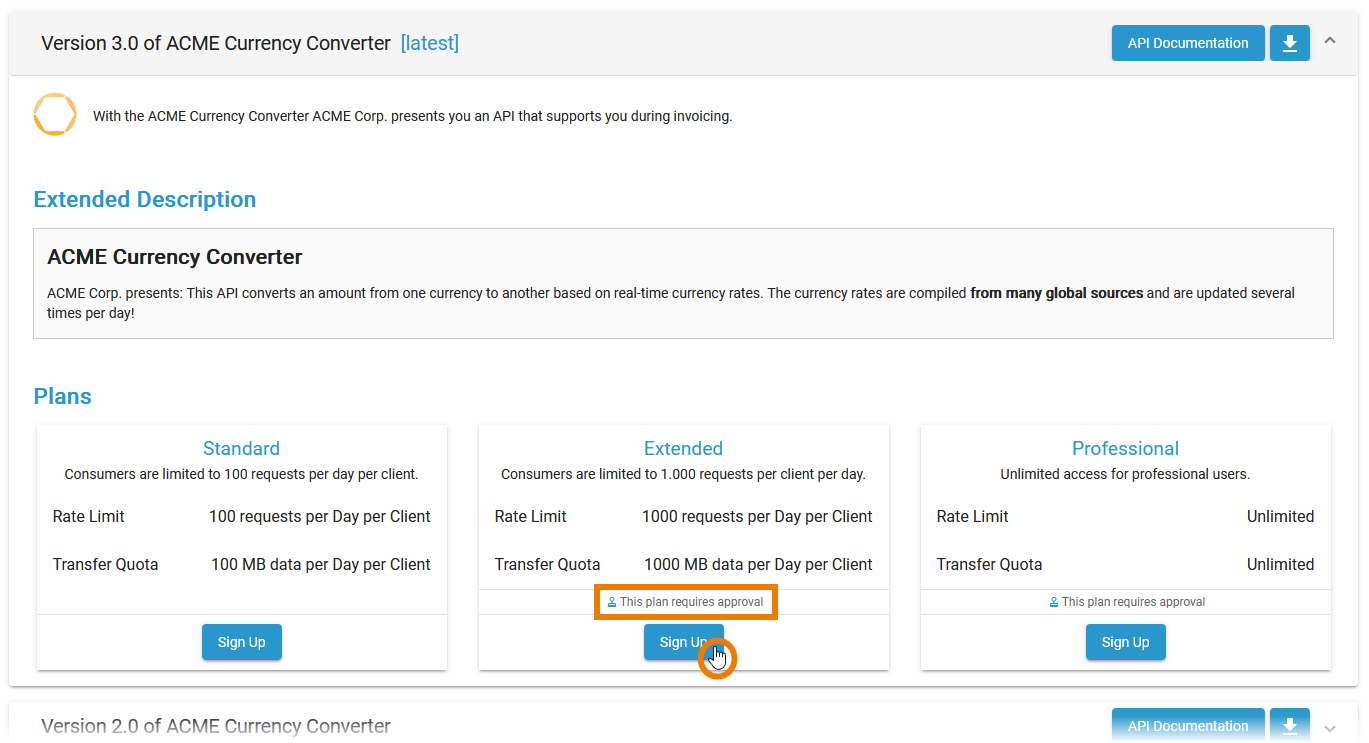This screenshot has height=743, width=1369.
Task: Click 'Version 2.0 of ACME Currency Converter' title
Action: (x=216, y=726)
